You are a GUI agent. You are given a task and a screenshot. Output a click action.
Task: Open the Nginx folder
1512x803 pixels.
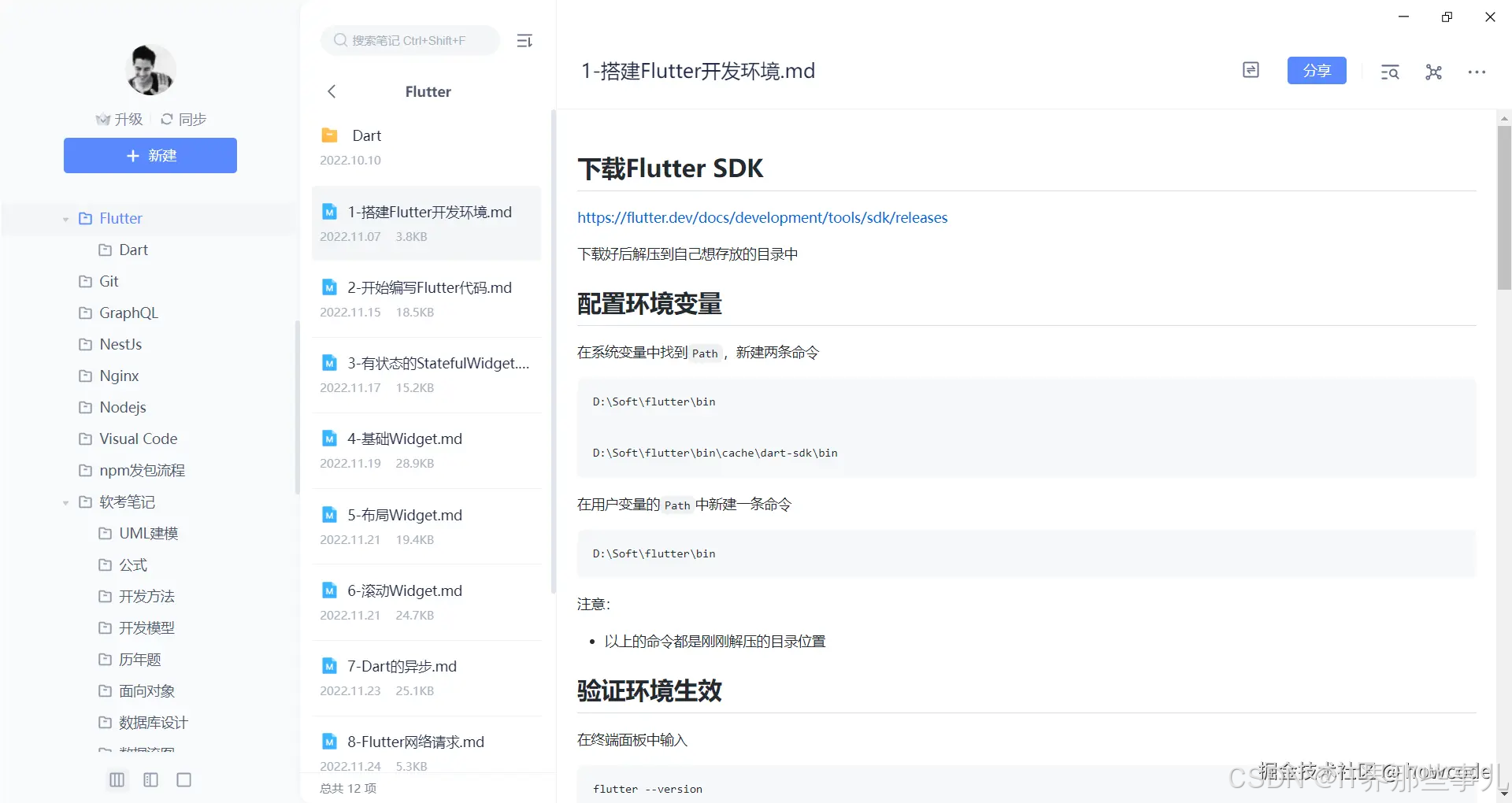click(119, 376)
